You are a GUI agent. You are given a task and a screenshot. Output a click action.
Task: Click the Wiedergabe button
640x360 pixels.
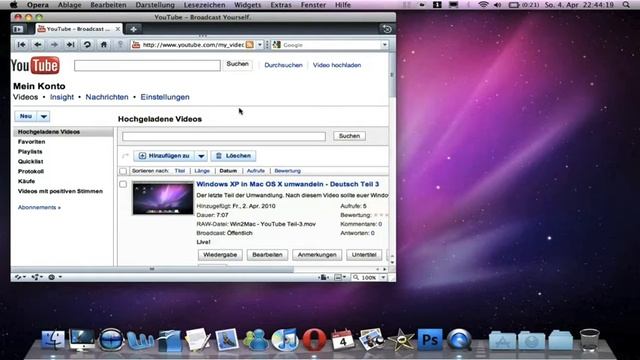click(x=220, y=255)
